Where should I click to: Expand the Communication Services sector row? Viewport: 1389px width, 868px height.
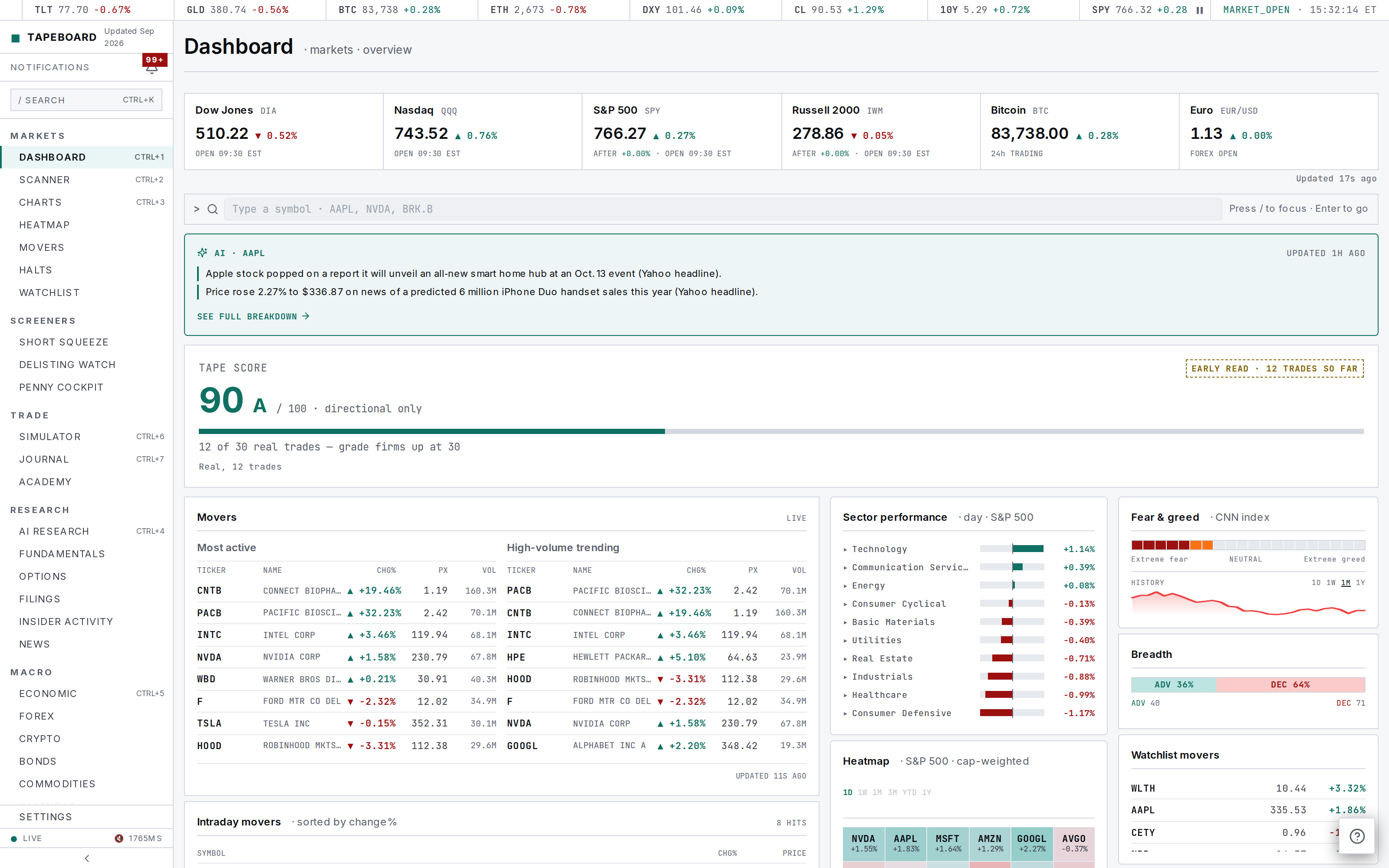tap(968, 567)
